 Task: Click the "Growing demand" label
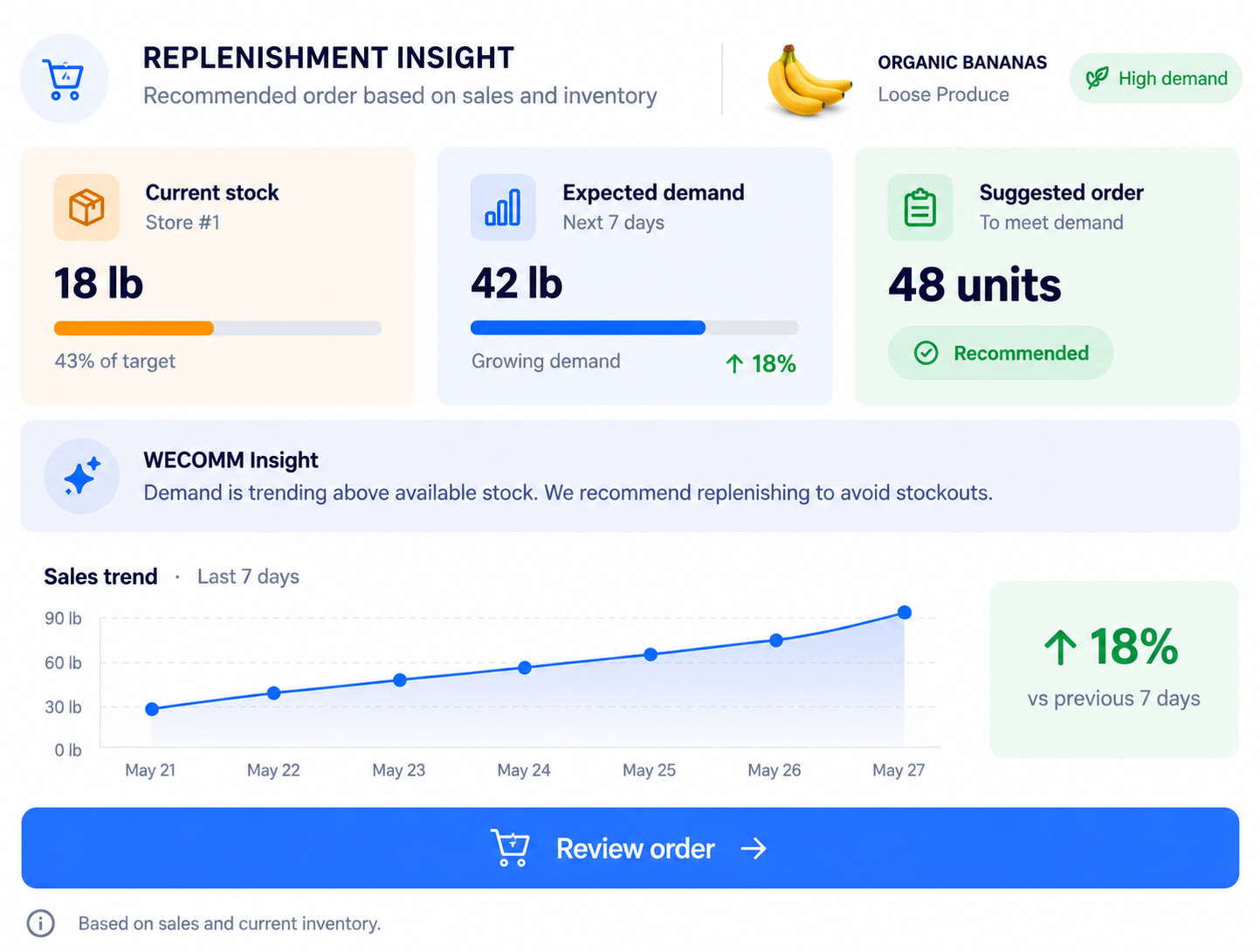pyautogui.click(x=546, y=362)
